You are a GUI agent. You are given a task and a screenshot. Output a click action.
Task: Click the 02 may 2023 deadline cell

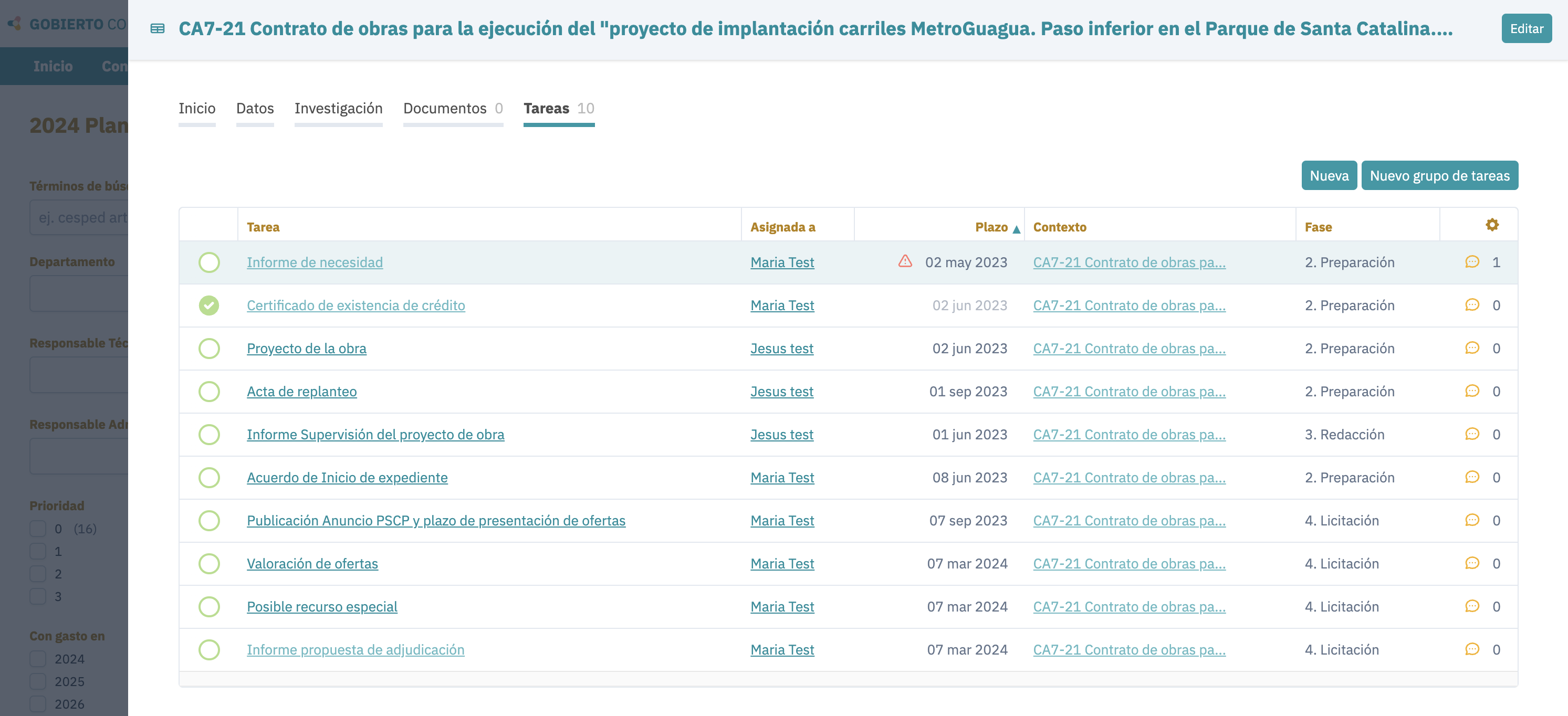966,262
